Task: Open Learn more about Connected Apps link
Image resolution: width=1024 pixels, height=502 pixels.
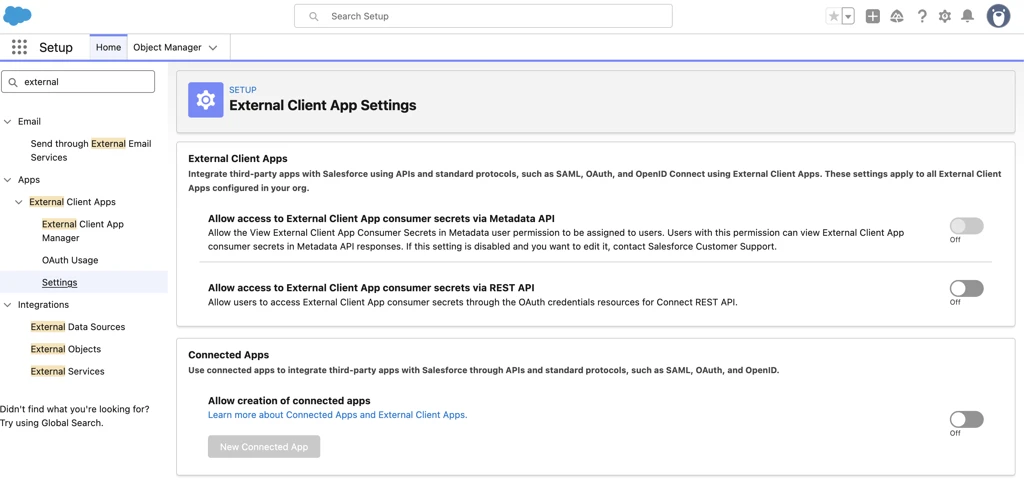Action: click(x=338, y=415)
